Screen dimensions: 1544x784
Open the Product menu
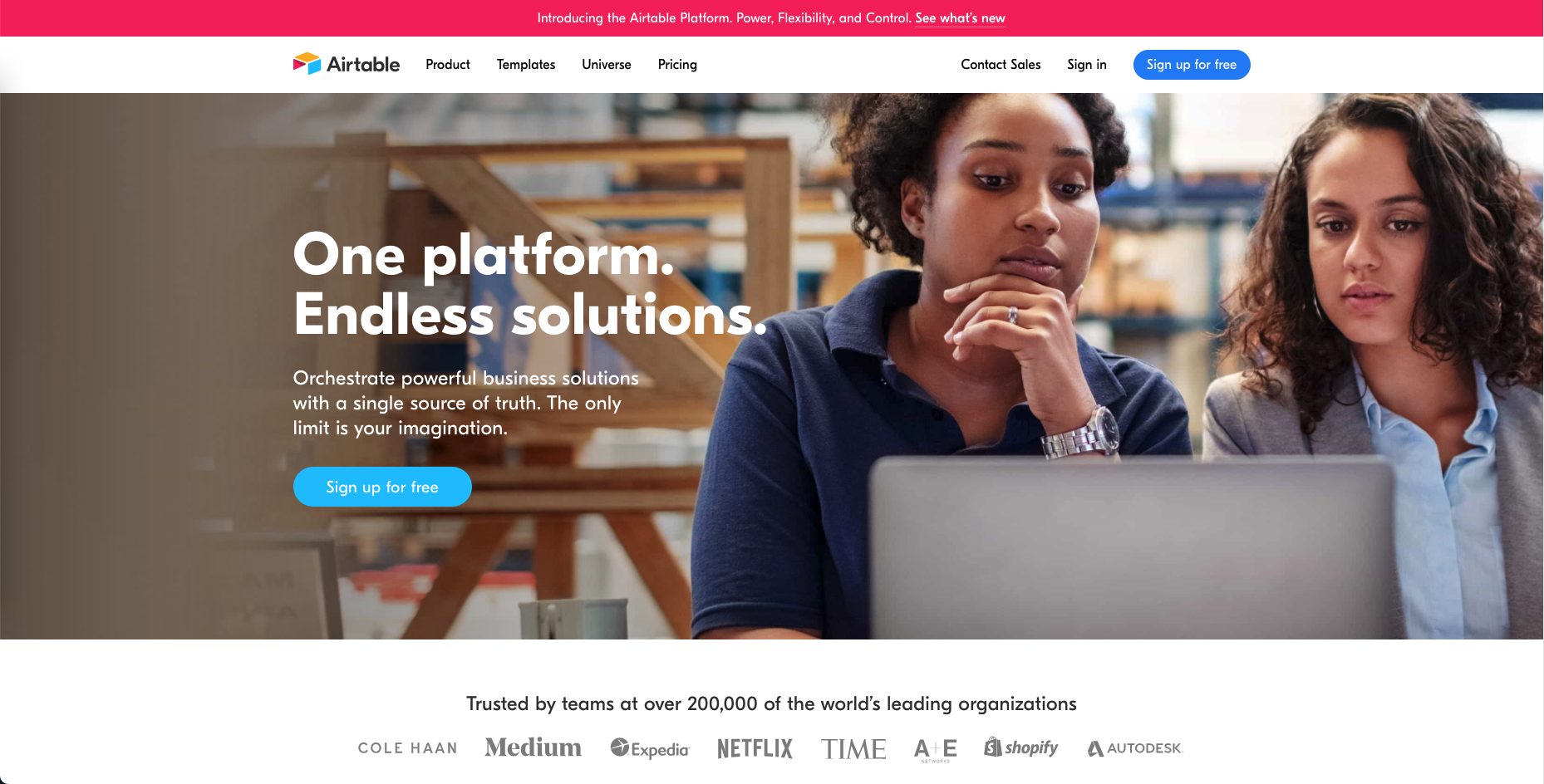(448, 65)
